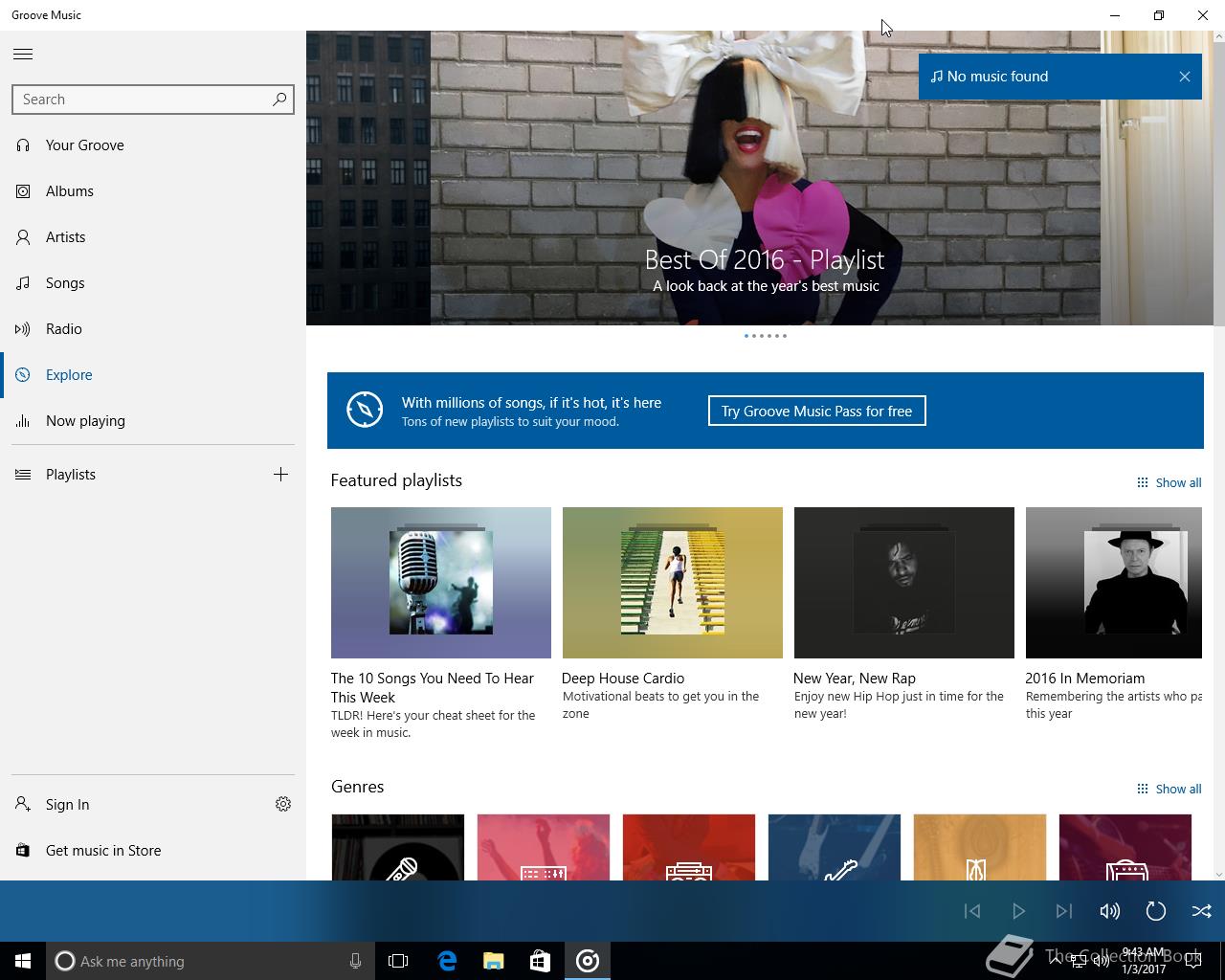Screen dimensions: 1225x980
Task: Dismiss the No music found notification
Action: pos(1185,77)
